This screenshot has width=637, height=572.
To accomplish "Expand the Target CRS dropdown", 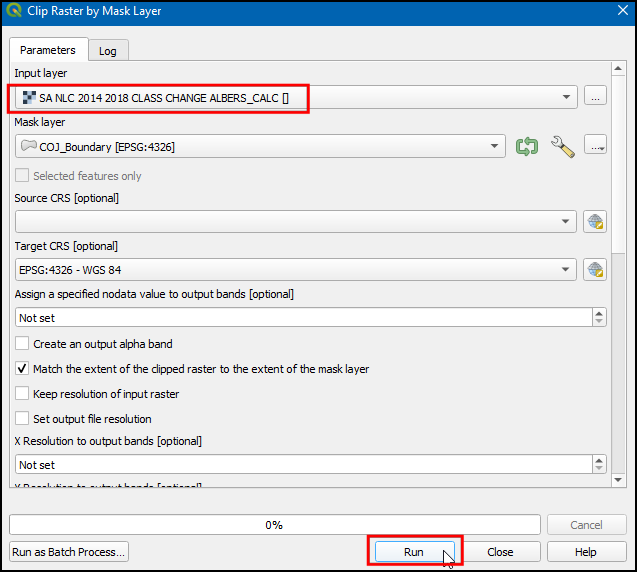I will [567, 269].
